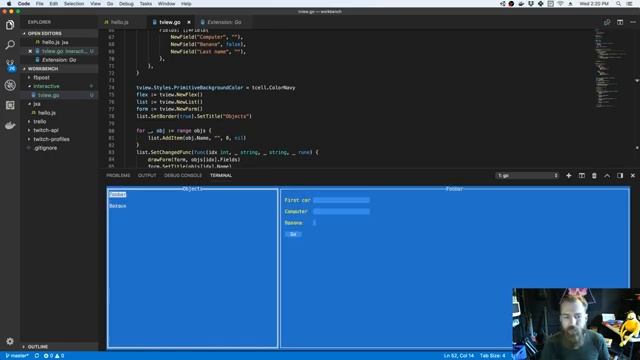Close tview.go in Open Editors list
The width and height of the screenshot is (640, 360).
[x=30, y=51]
